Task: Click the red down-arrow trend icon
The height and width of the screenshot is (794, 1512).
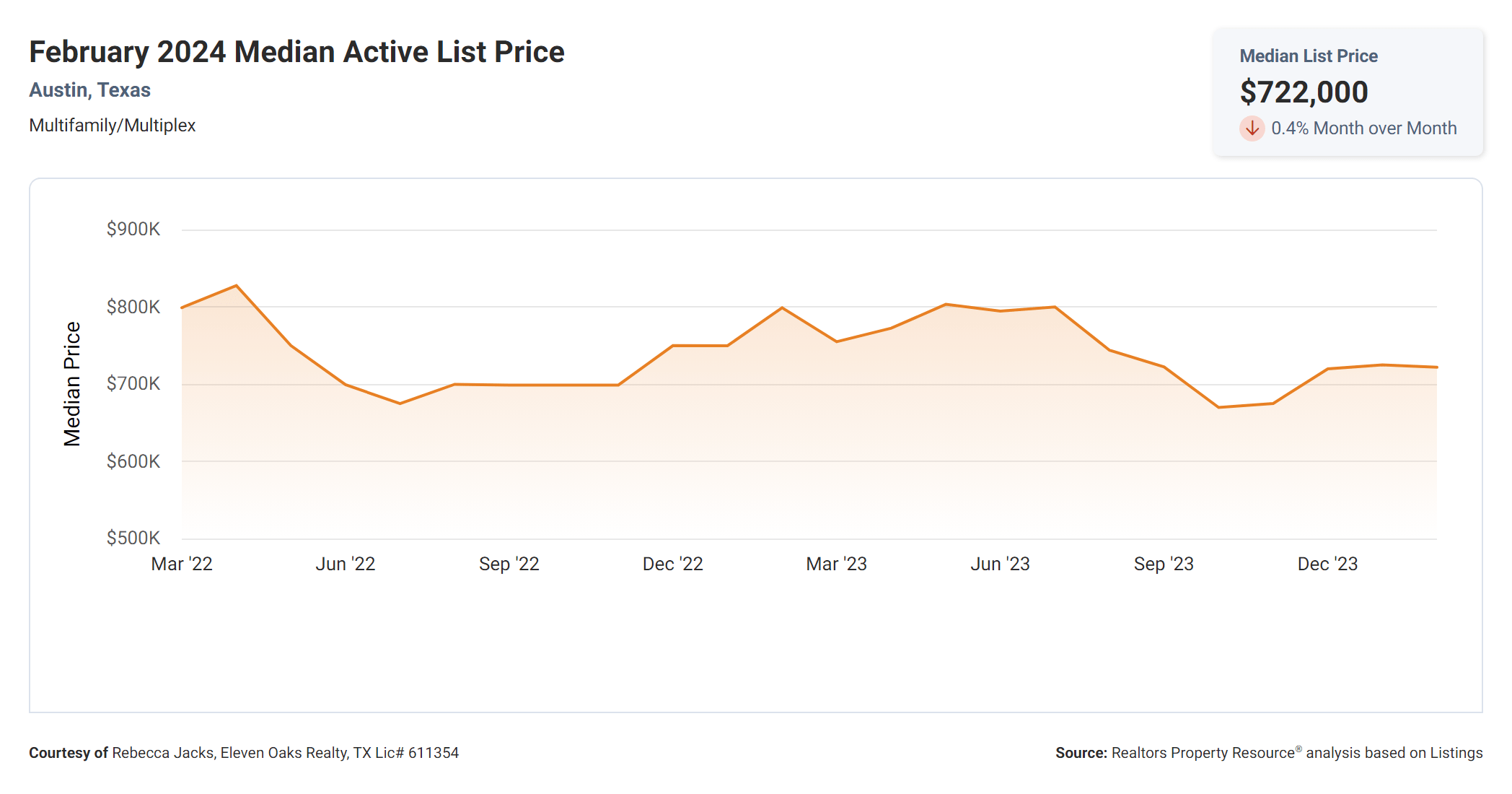Action: click(x=1252, y=128)
